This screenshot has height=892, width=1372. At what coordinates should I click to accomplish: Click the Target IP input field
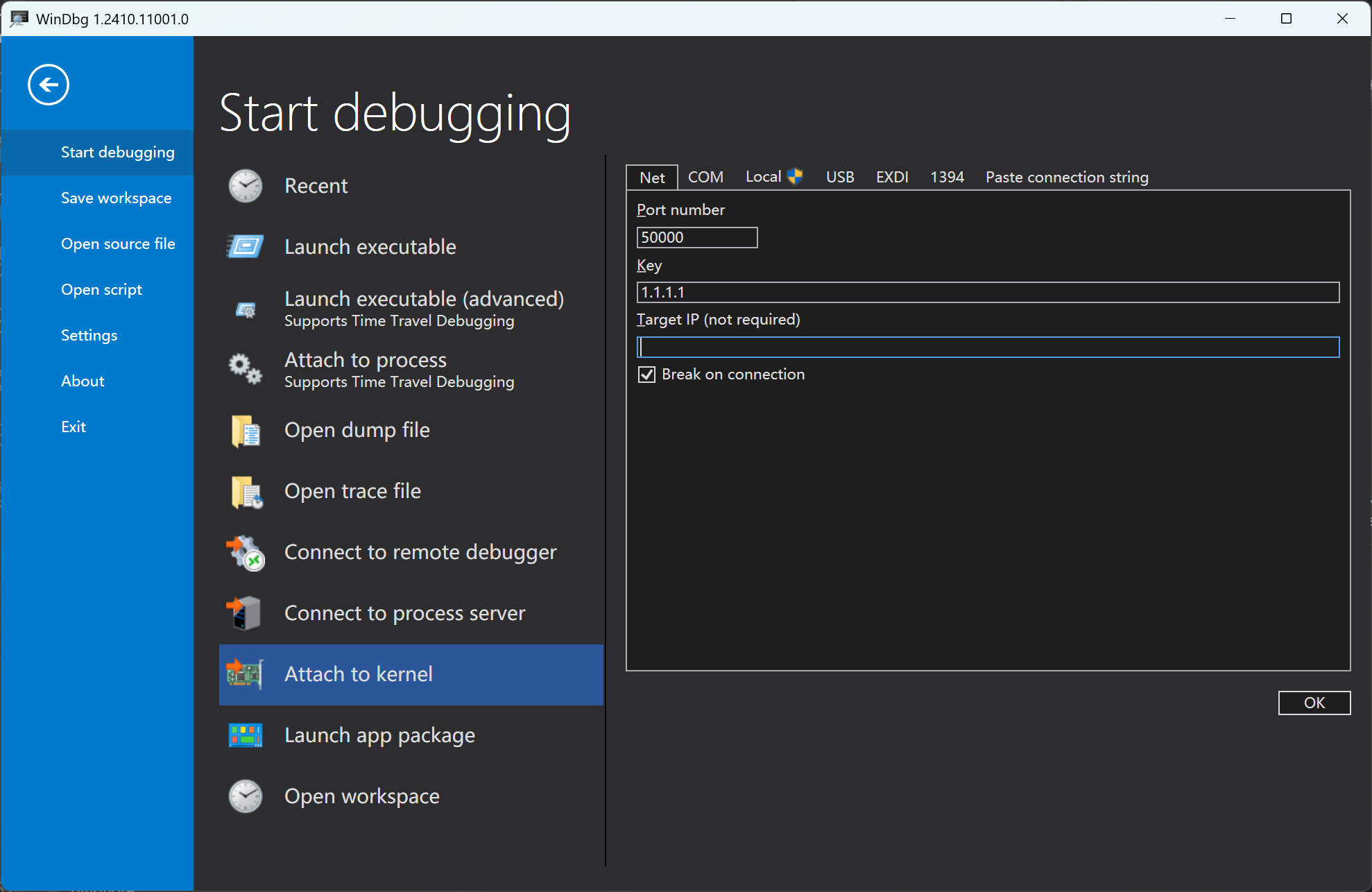[x=988, y=347]
